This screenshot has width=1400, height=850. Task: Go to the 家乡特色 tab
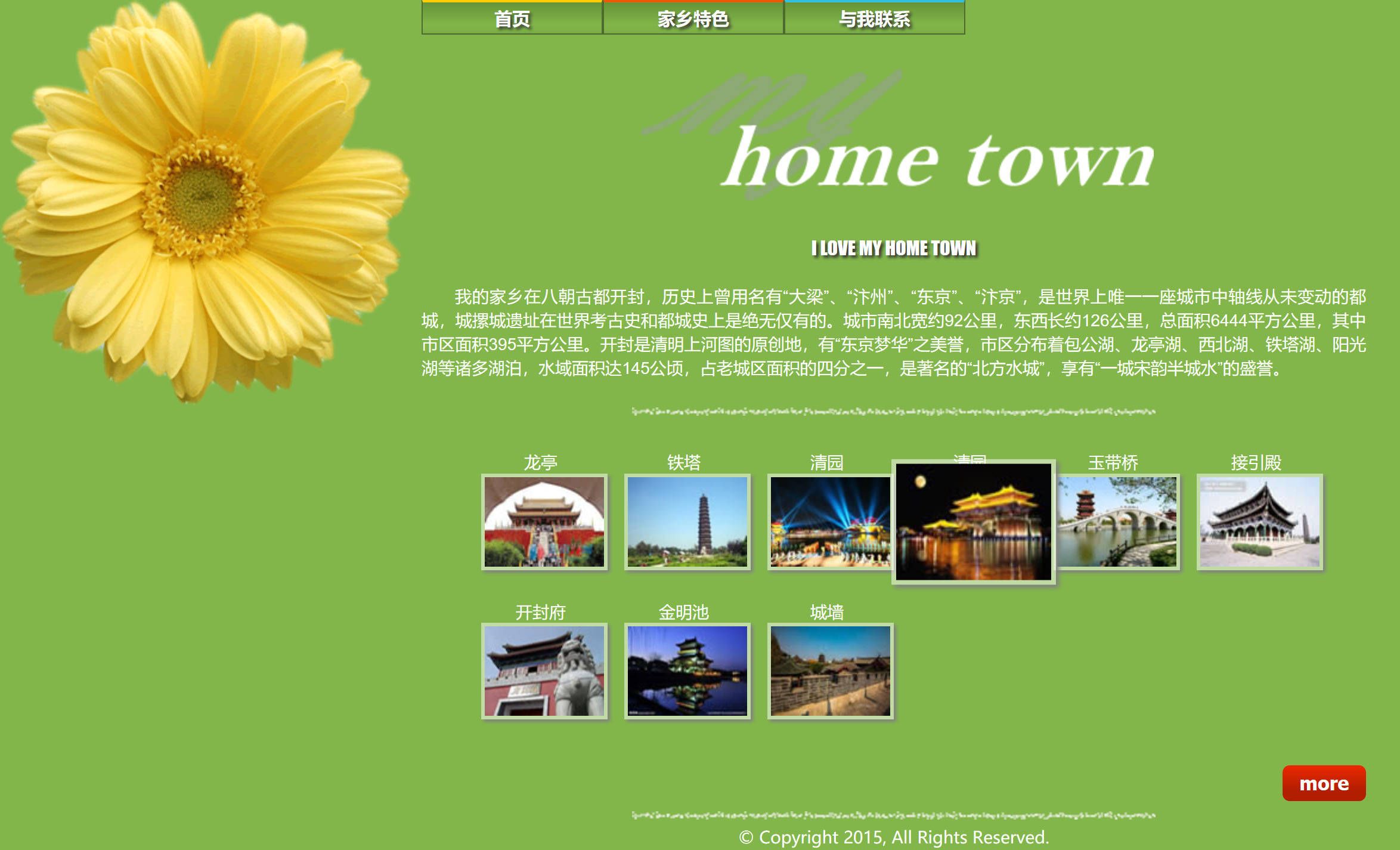pos(693,18)
